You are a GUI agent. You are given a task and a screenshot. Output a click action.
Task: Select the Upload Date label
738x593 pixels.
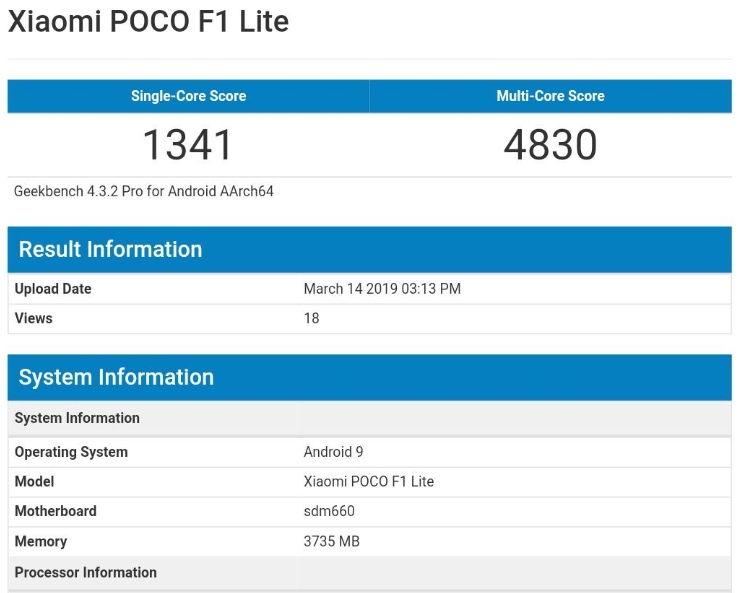[x=53, y=288]
